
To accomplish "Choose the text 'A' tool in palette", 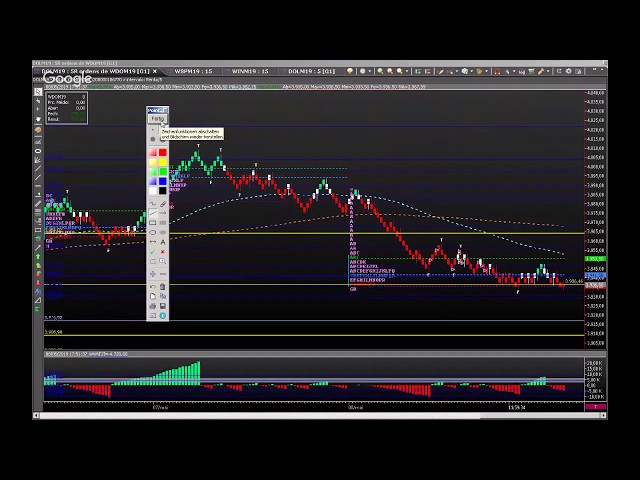I will pos(162,241).
